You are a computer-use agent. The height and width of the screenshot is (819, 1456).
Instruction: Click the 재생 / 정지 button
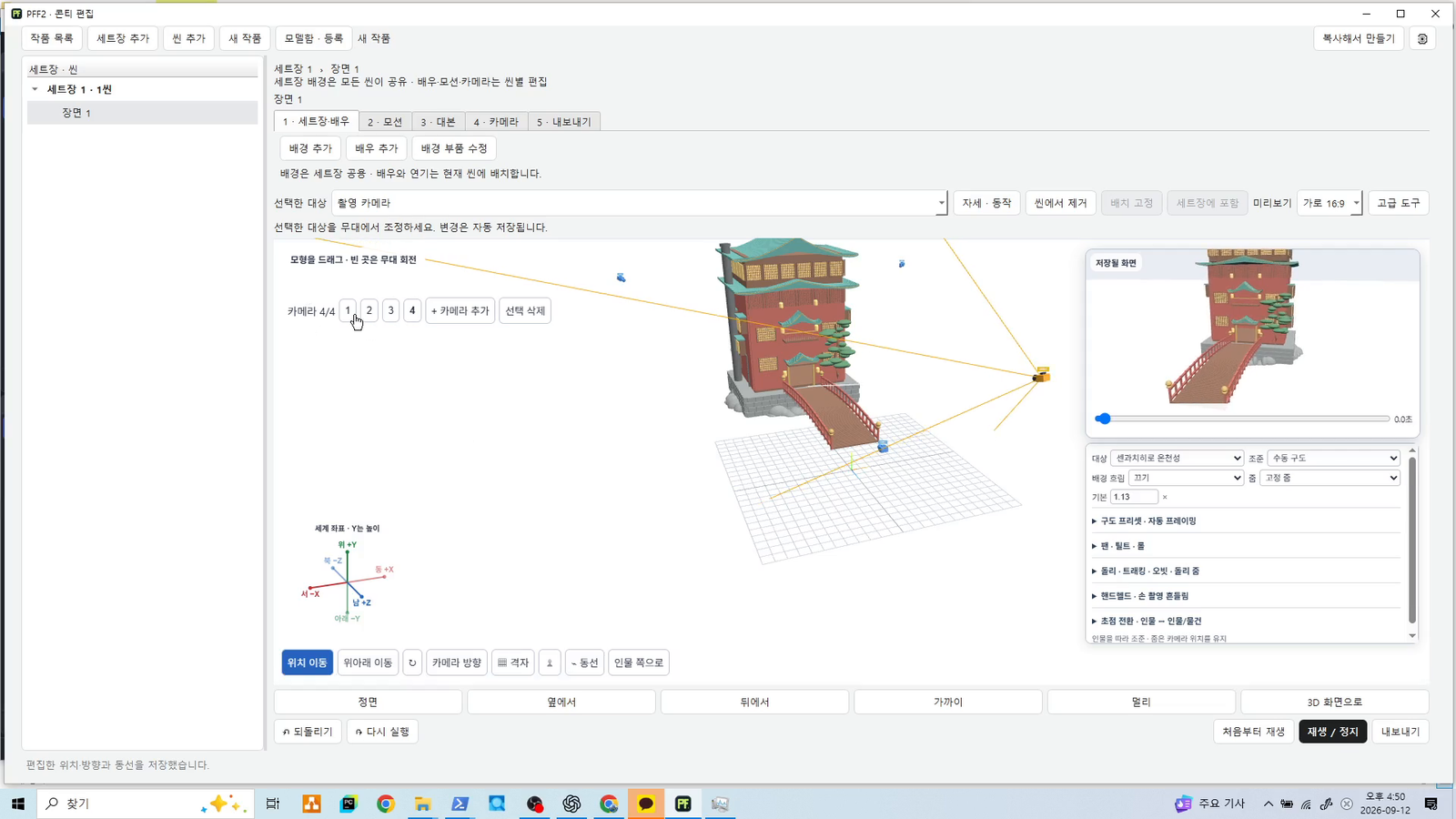(x=1333, y=732)
